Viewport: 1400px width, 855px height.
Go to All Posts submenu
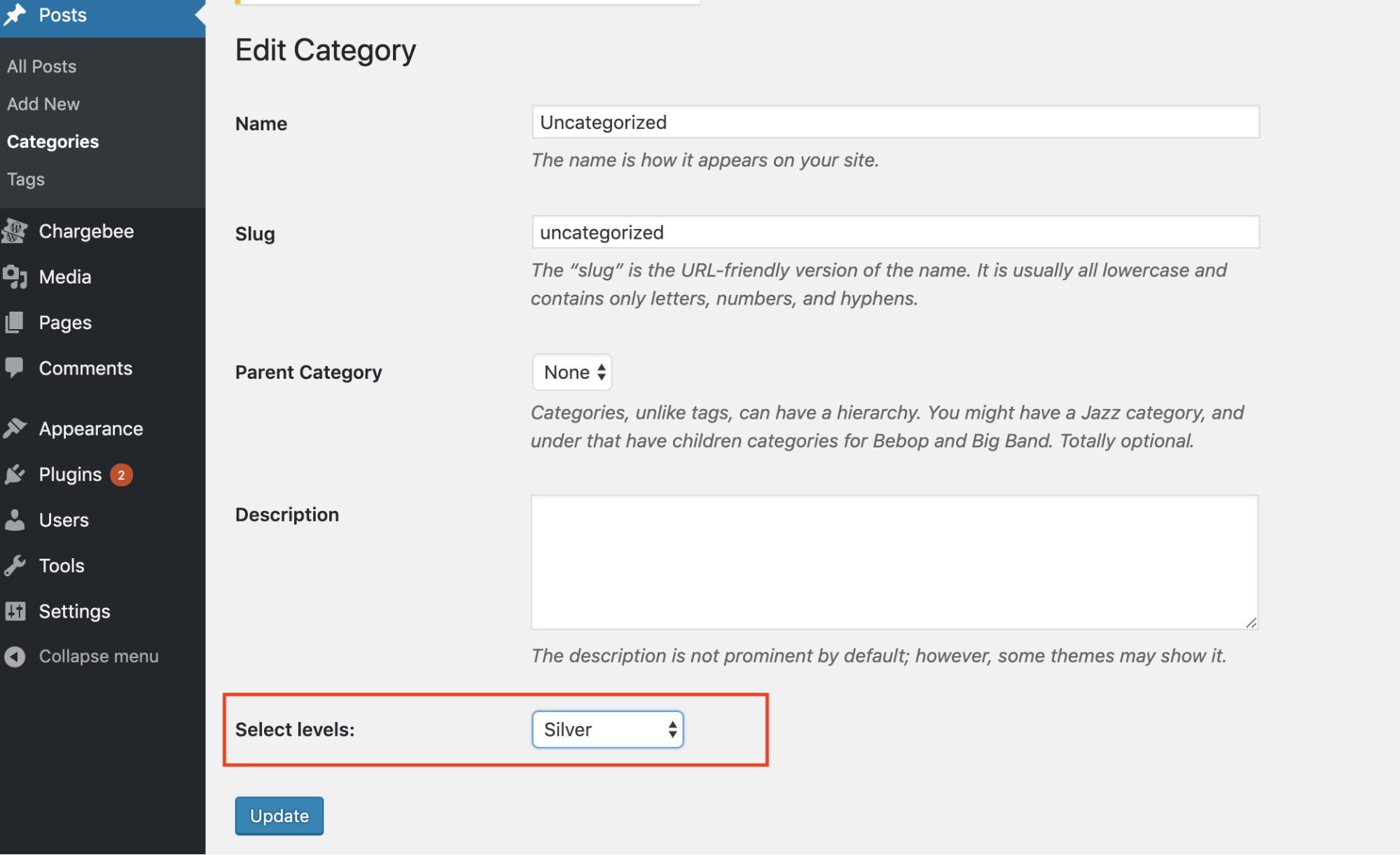[41, 67]
